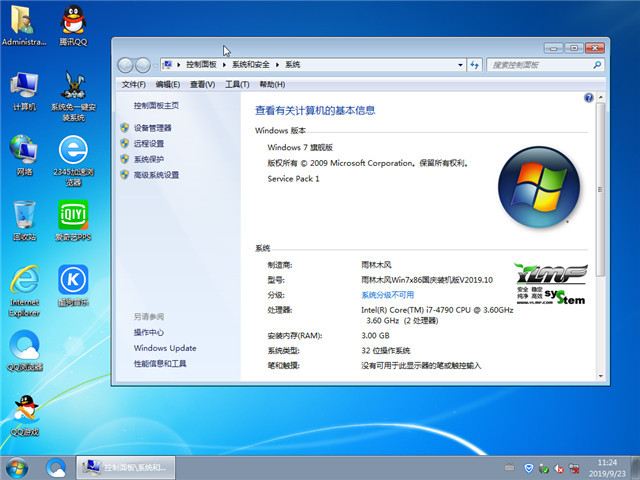Screen dimensions: 640x480
Task: Go to 控制面板主页
Action: point(156,105)
